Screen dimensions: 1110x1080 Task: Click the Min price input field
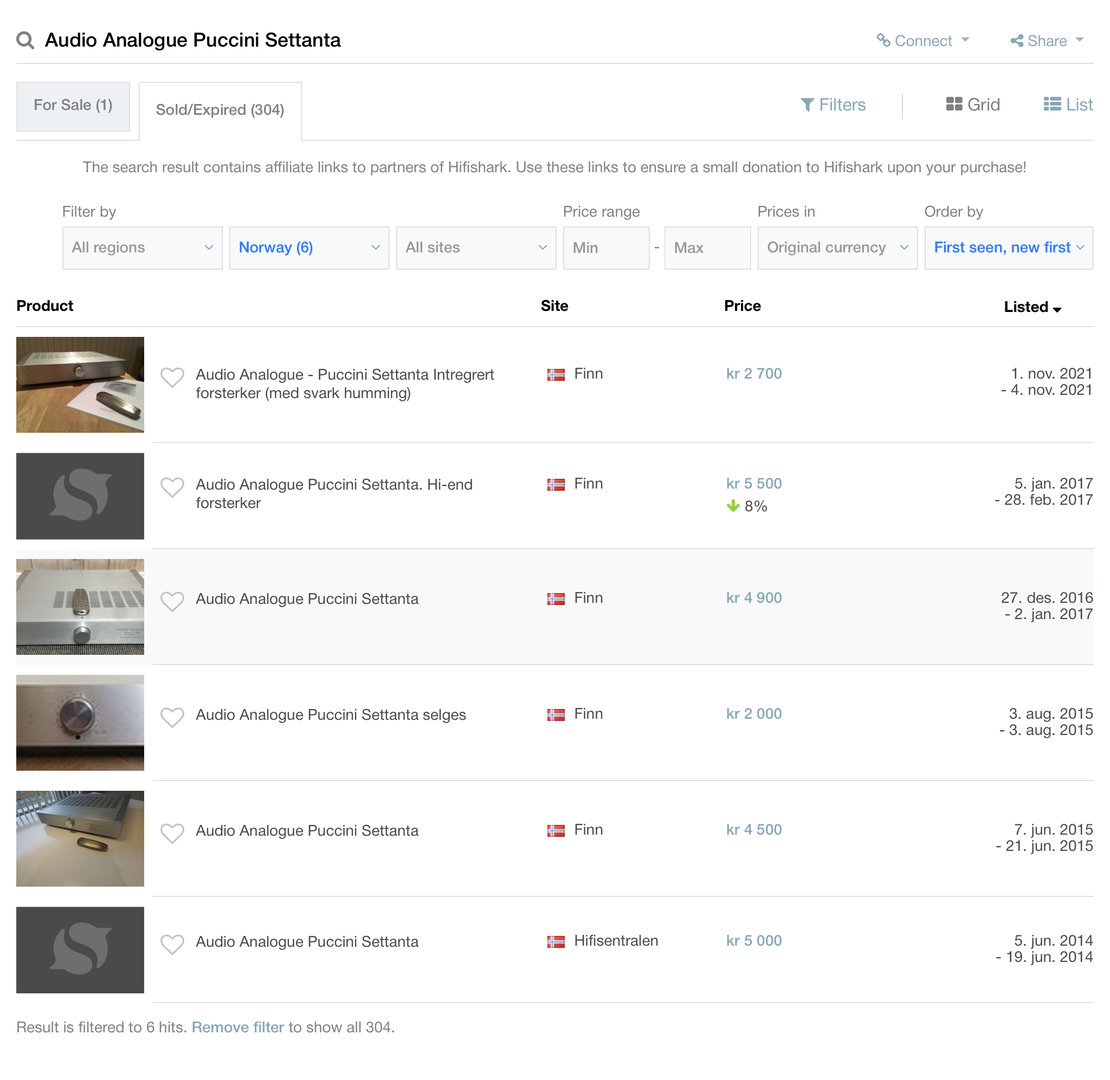[605, 248]
